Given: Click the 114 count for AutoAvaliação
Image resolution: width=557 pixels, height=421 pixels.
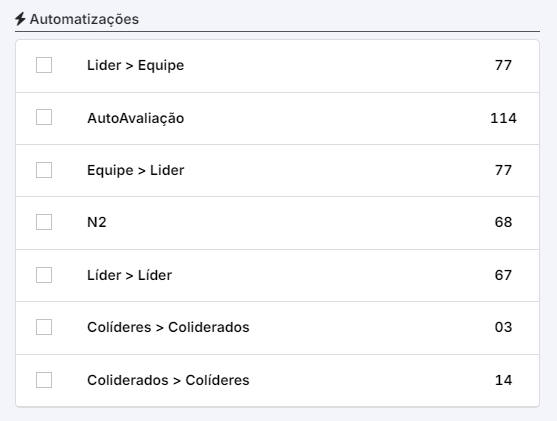Looking at the screenshot, I should click(503, 118).
